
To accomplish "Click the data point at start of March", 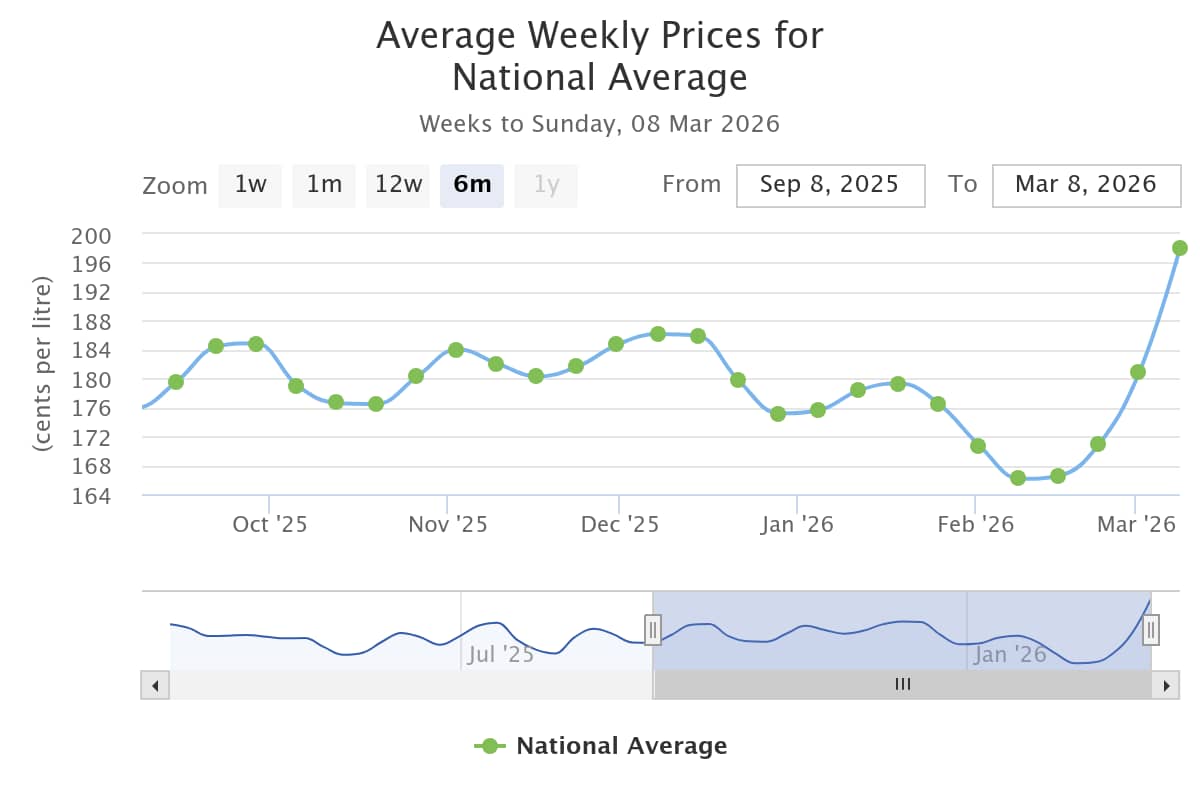I will tap(1138, 372).
